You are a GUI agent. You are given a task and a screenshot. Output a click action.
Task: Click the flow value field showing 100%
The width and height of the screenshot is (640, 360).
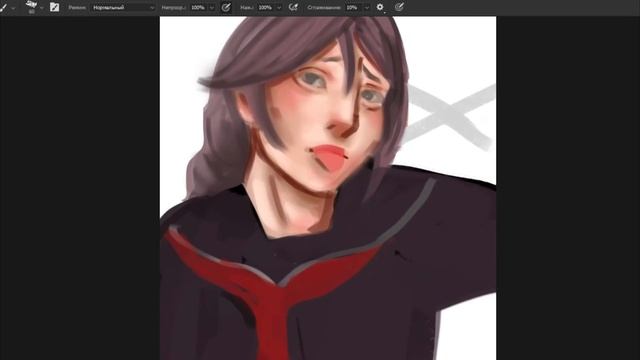(266, 7)
